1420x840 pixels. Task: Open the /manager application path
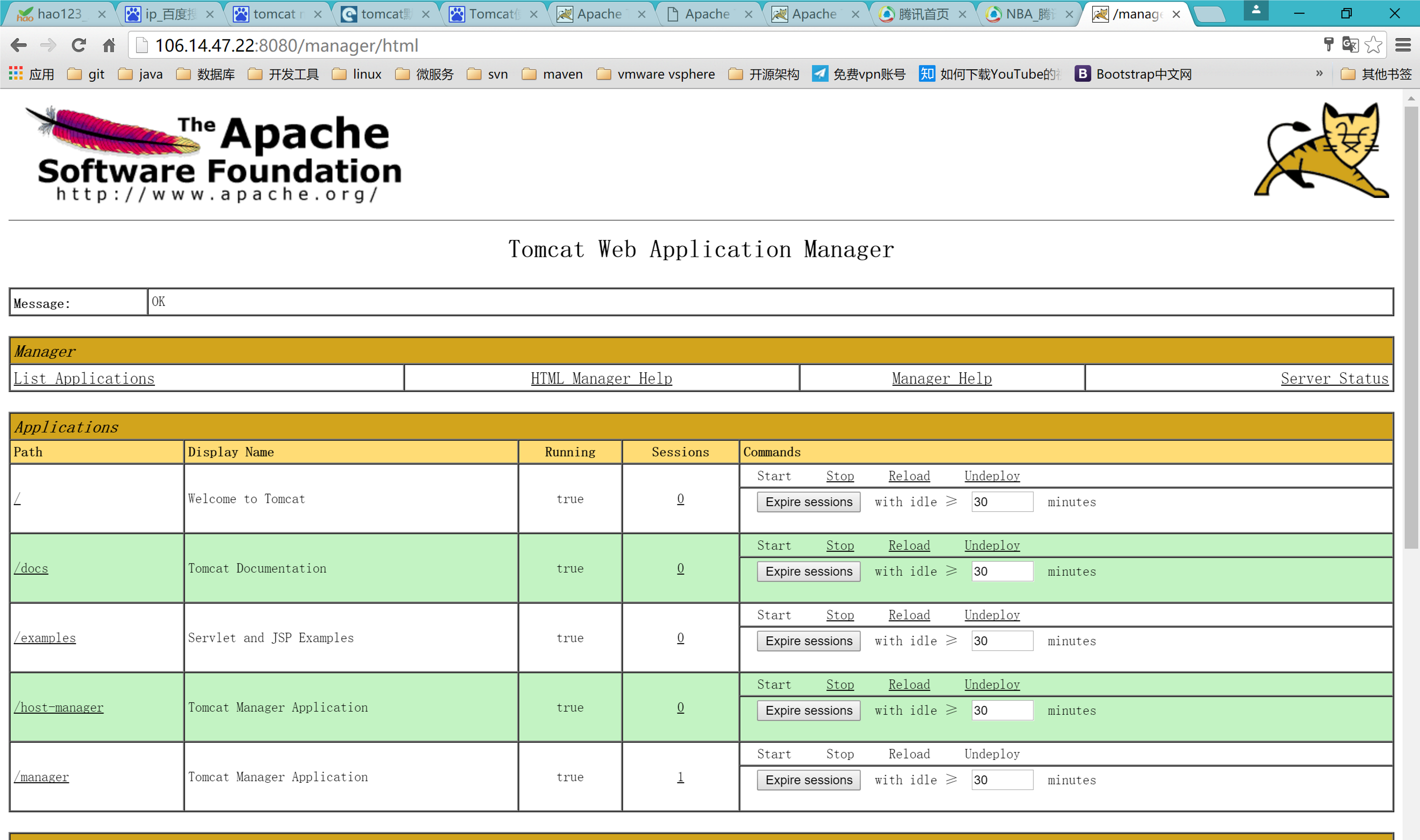[41, 777]
